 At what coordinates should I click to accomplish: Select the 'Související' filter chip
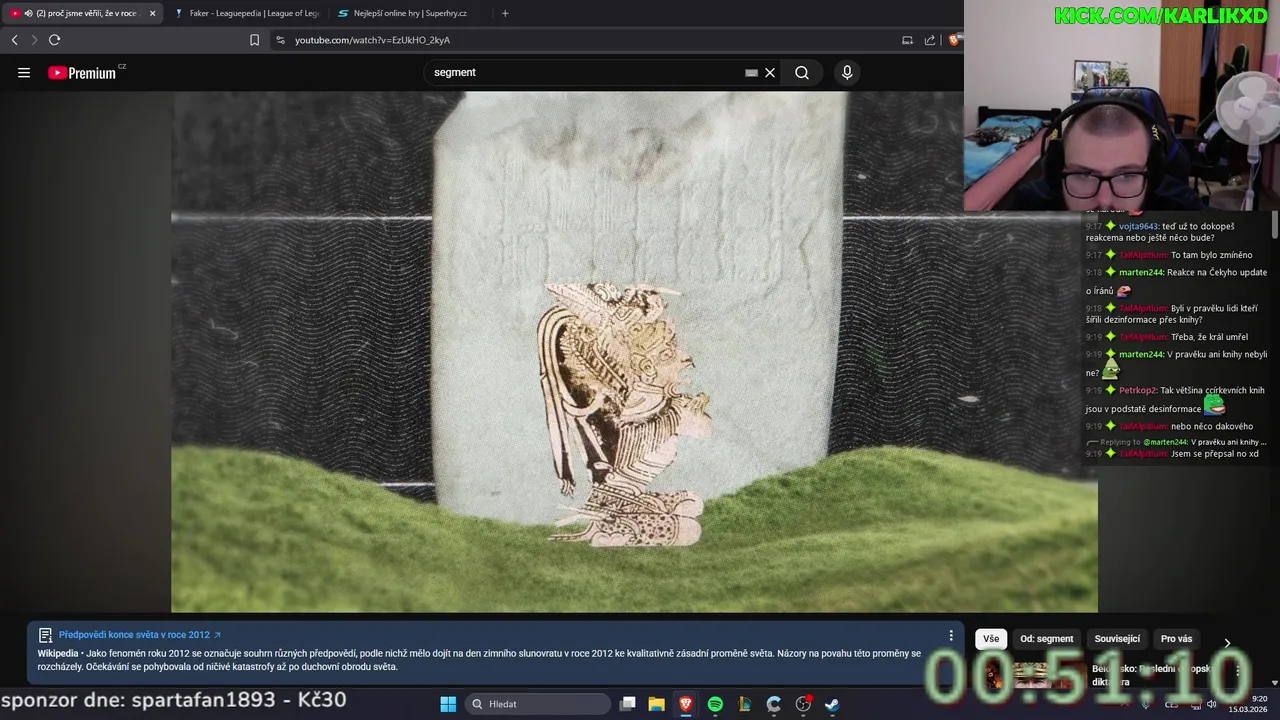click(1117, 639)
